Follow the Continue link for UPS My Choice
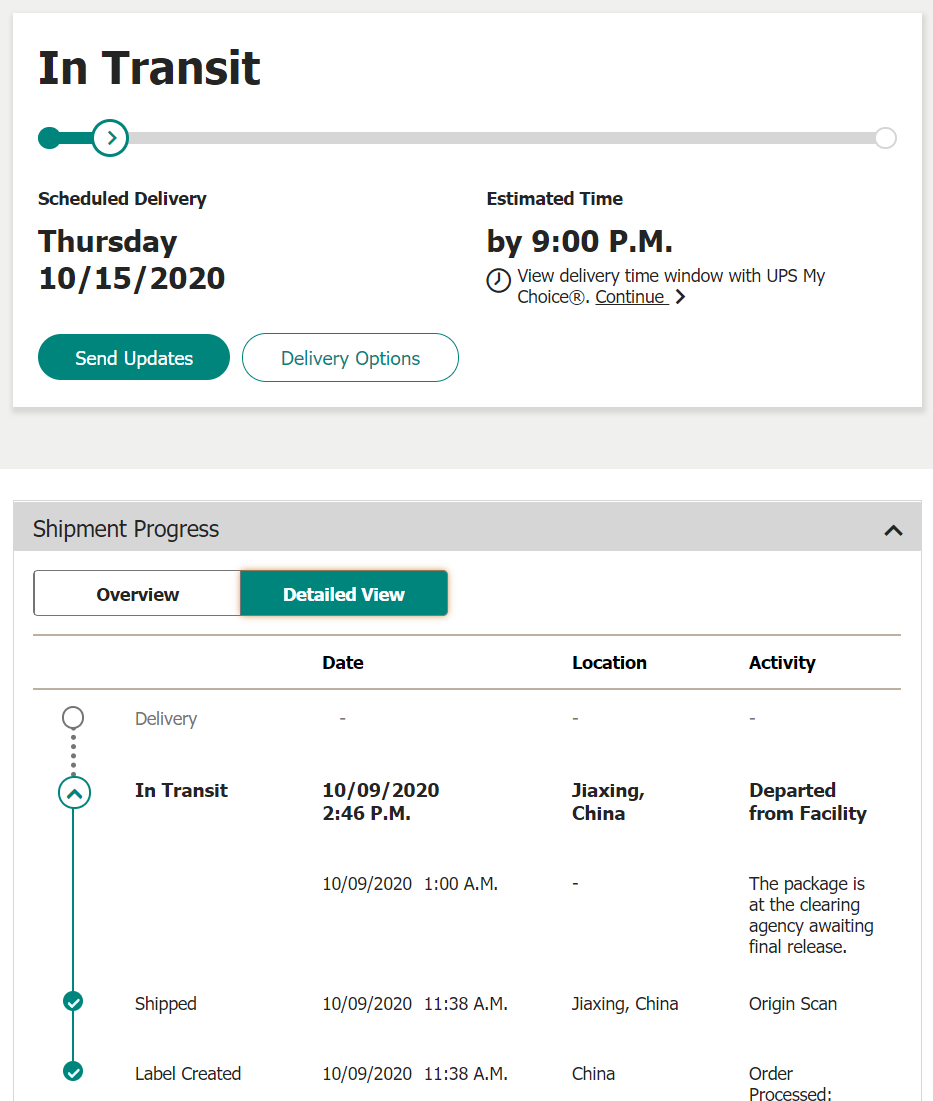The image size is (933, 1101). pyautogui.click(x=630, y=297)
